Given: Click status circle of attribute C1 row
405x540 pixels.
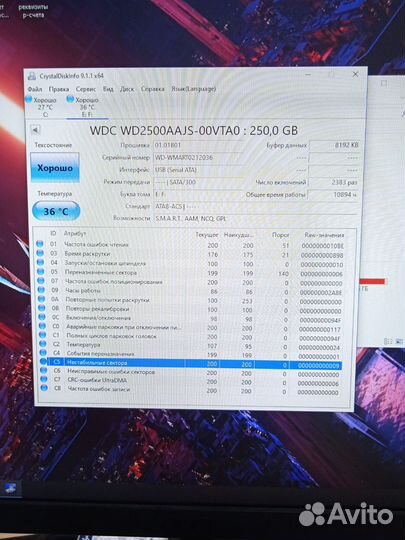Looking at the screenshot, I should click(x=42, y=335).
